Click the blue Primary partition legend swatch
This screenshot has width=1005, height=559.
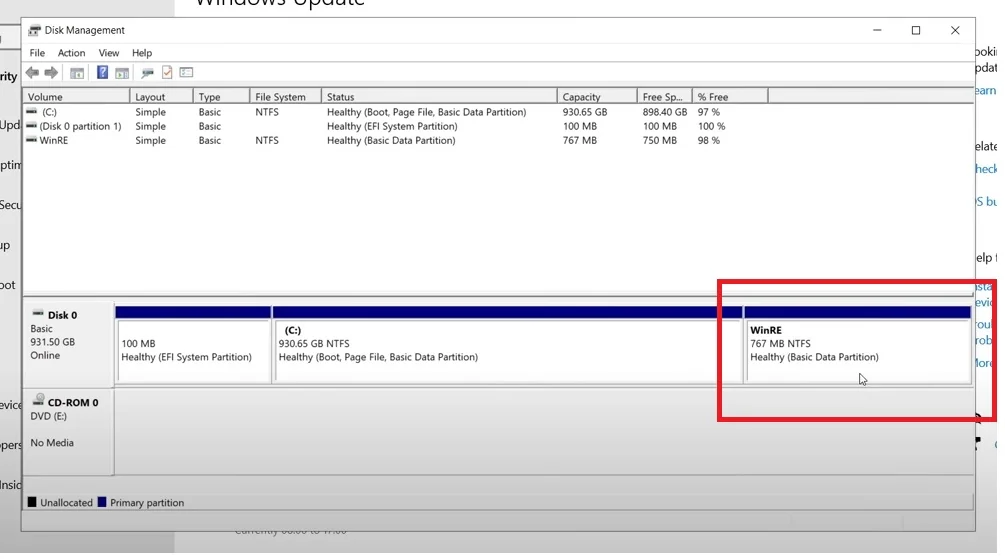pos(102,502)
